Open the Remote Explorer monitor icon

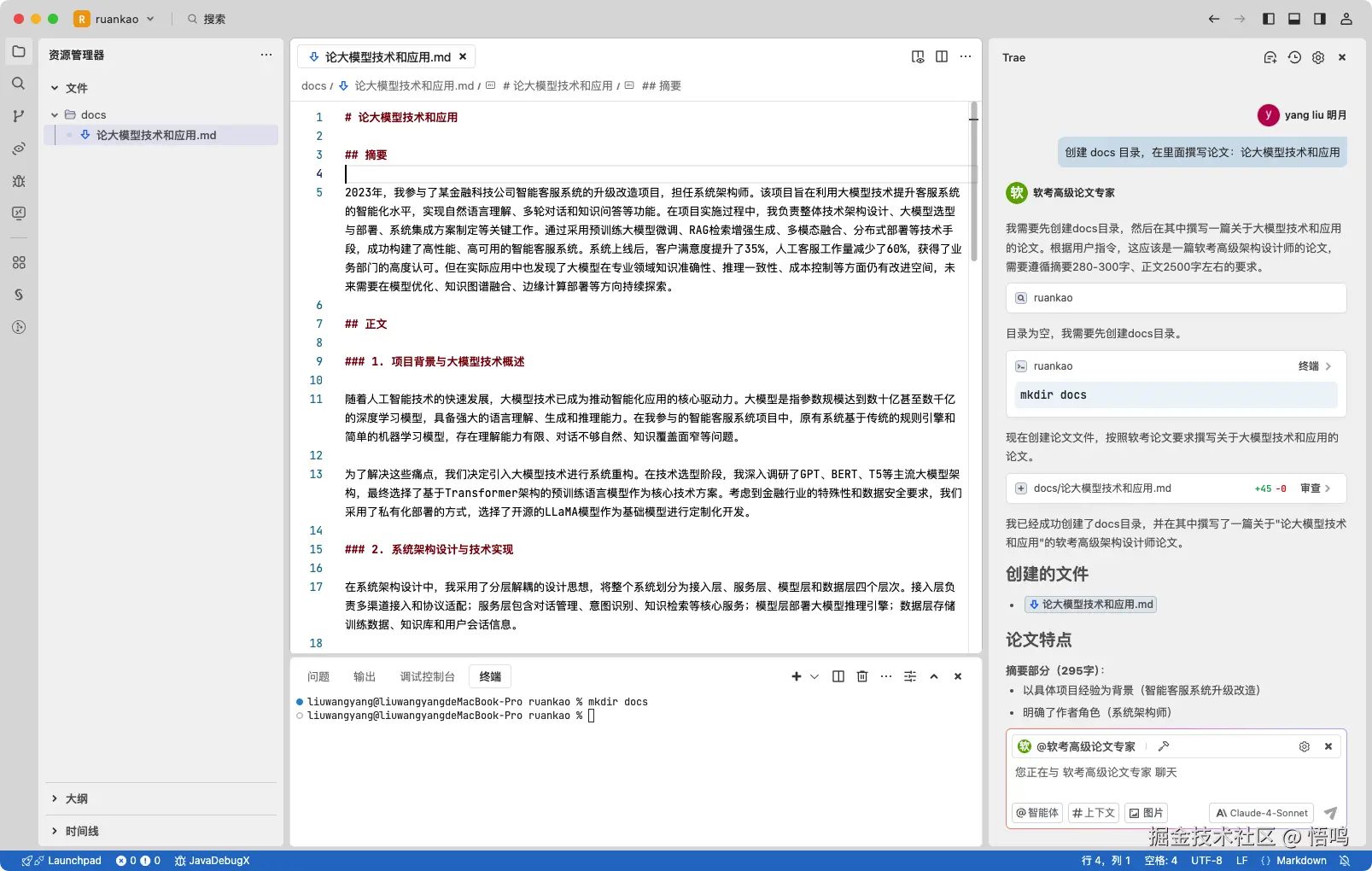point(19,213)
